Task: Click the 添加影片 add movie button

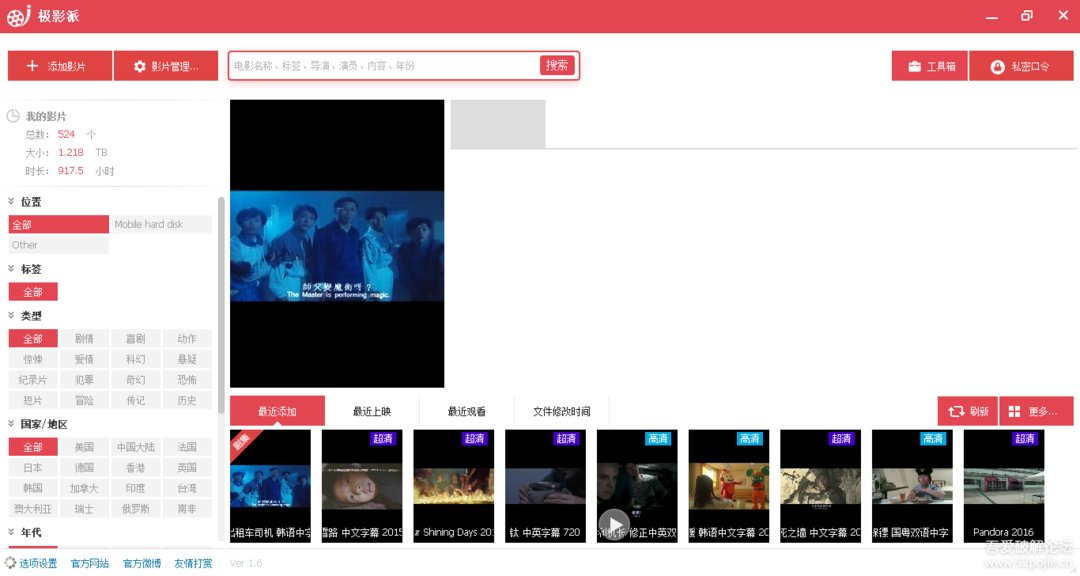Action: 60,66
